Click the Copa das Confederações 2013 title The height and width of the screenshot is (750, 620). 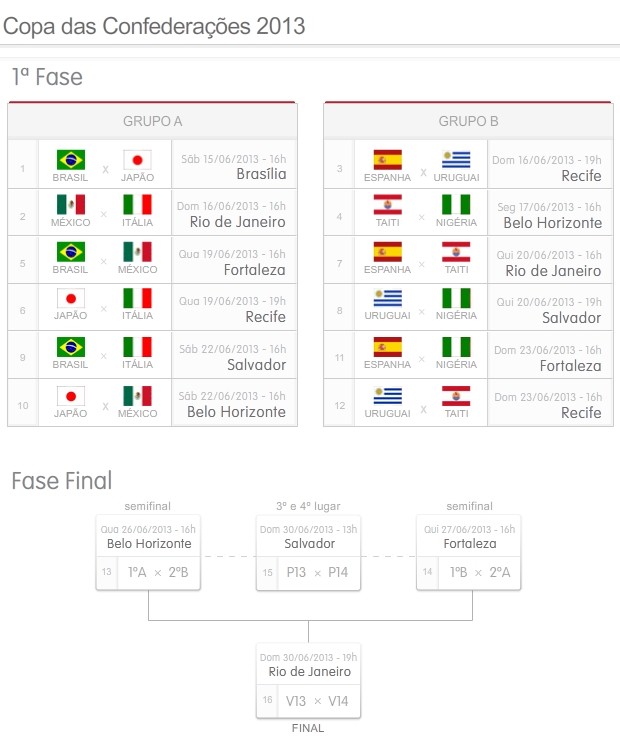click(154, 26)
